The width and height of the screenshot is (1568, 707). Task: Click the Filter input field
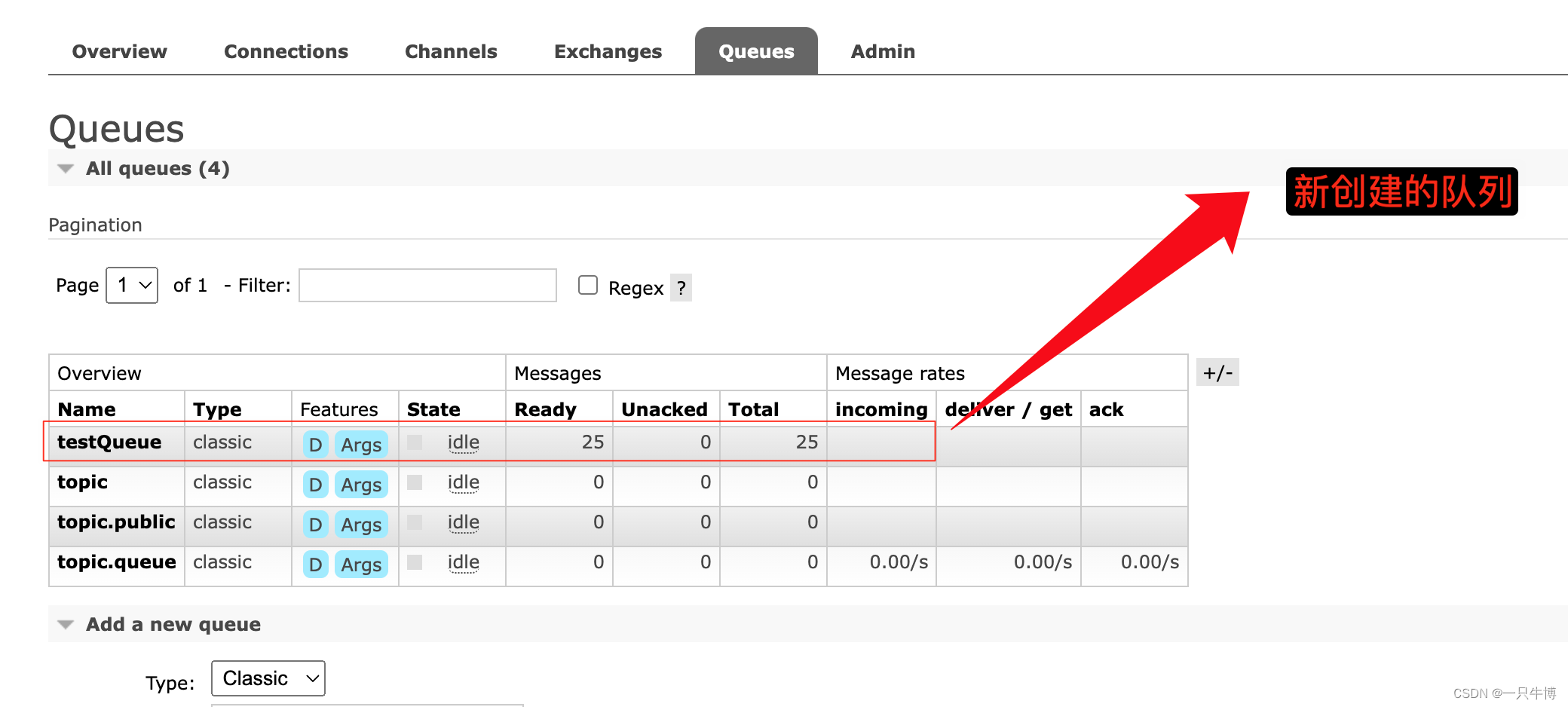point(427,285)
